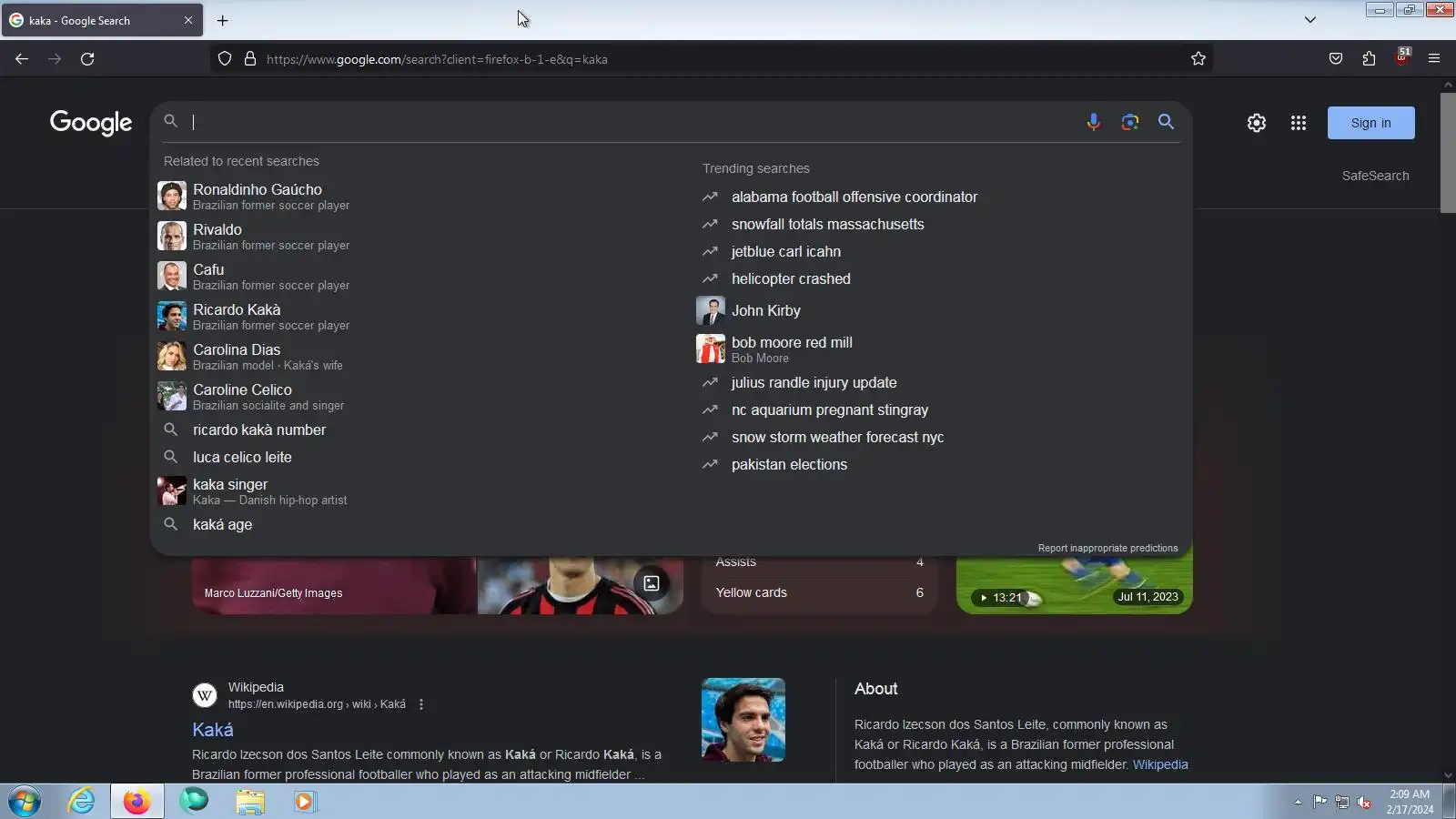The image size is (1456, 819).
Task: Pick the Ricardo Kaká suggestion
Action: (x=419, y=316)
